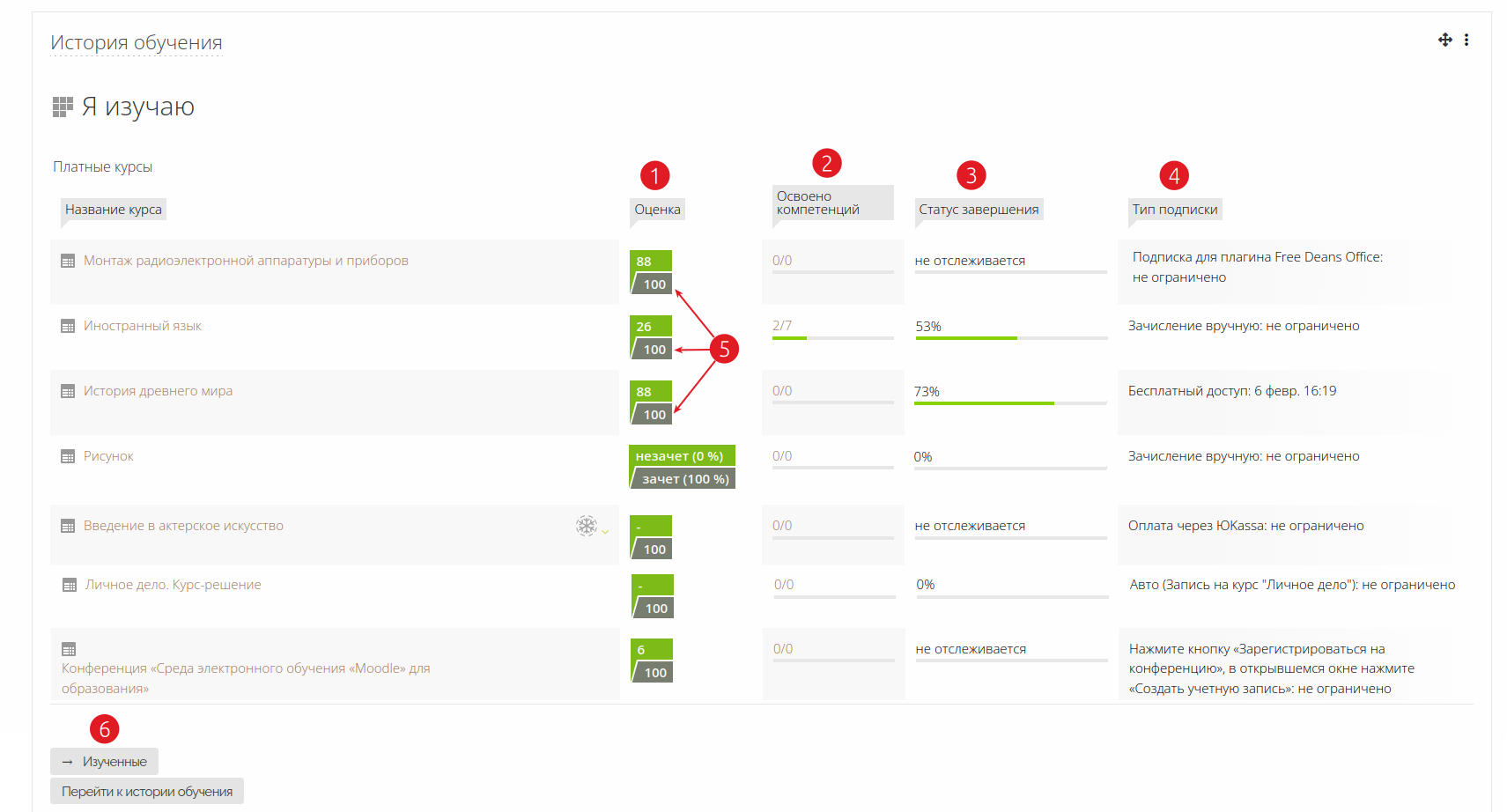The width and height of the screenshot is (1507, 812).
Task: Expand the small chevron next to the snowflake icon
Action: [x=605, y=531]
